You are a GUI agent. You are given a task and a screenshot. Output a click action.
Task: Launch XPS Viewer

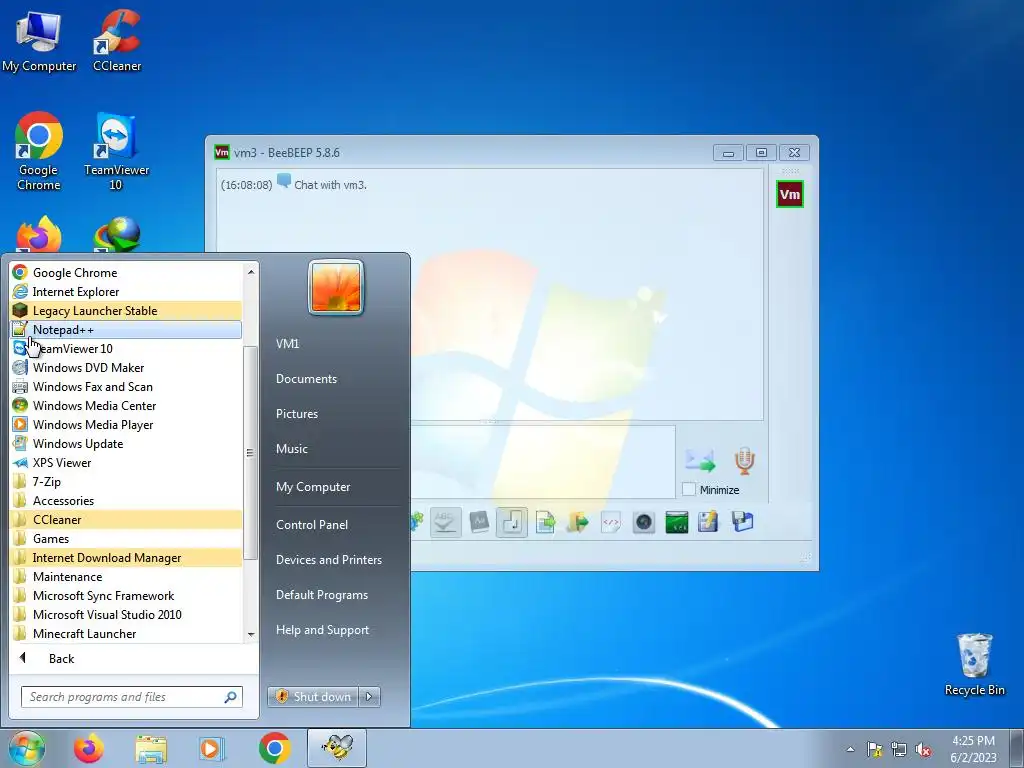tap(126, 462)
